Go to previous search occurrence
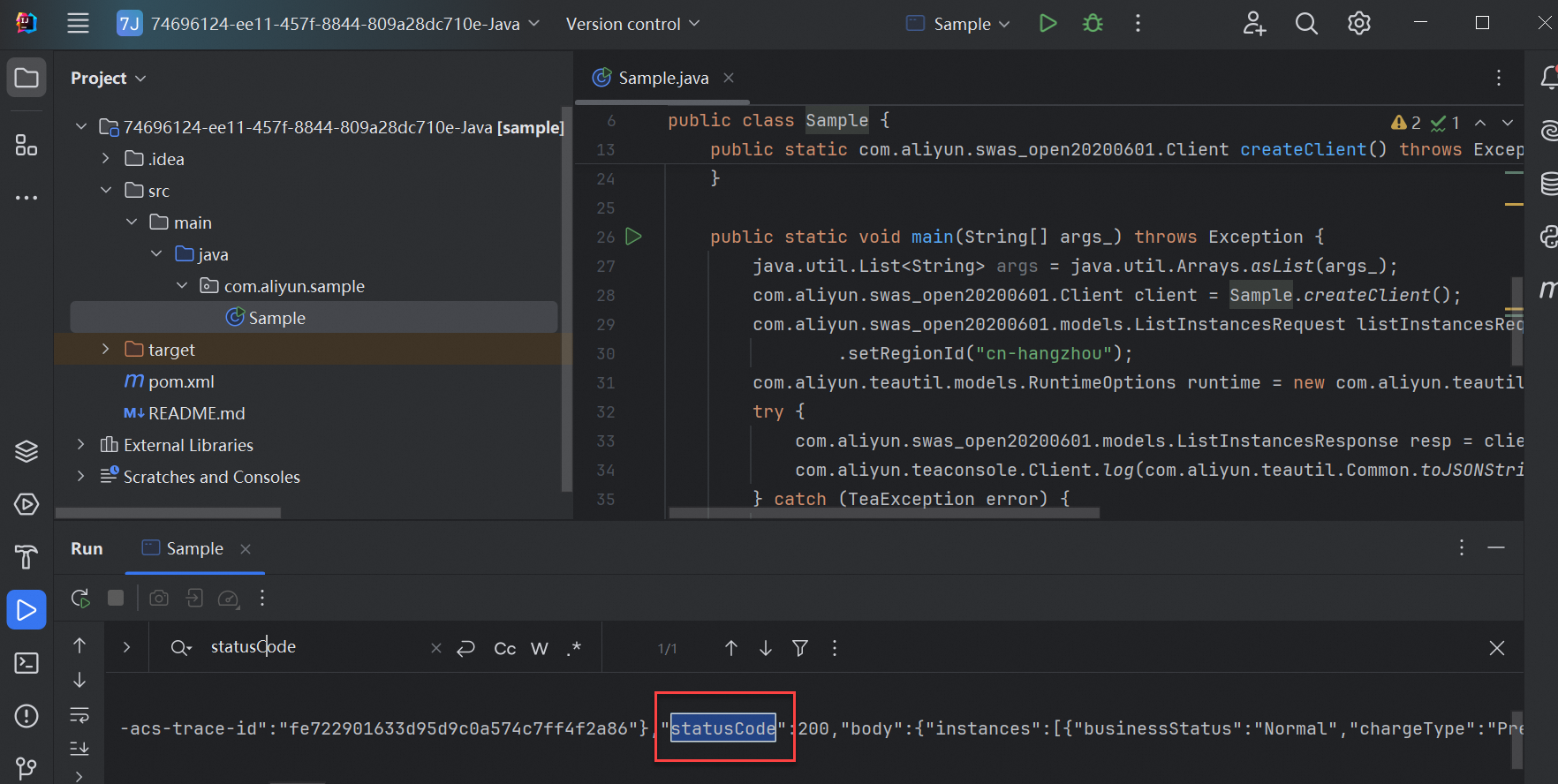 [x=731, y=648]
